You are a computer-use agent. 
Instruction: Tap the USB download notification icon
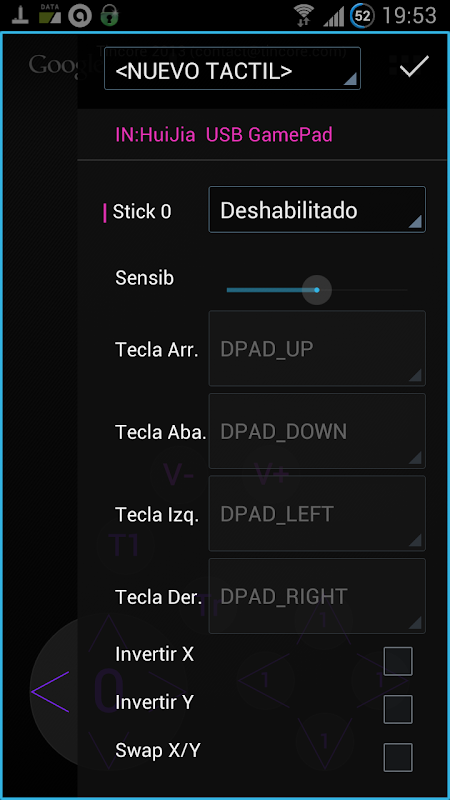(20, 16)
